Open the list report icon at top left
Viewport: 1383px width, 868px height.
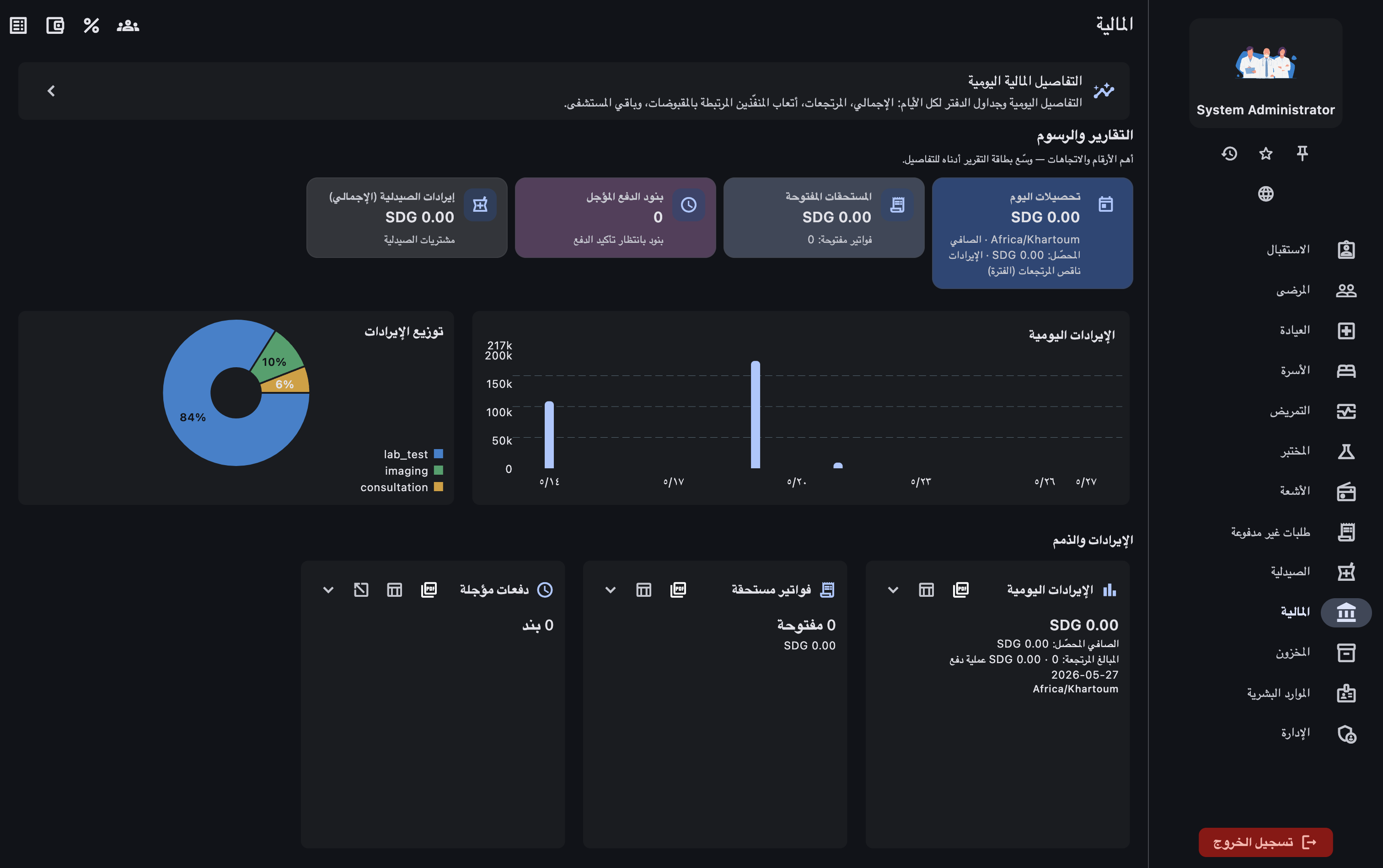[x=18, y=26]
